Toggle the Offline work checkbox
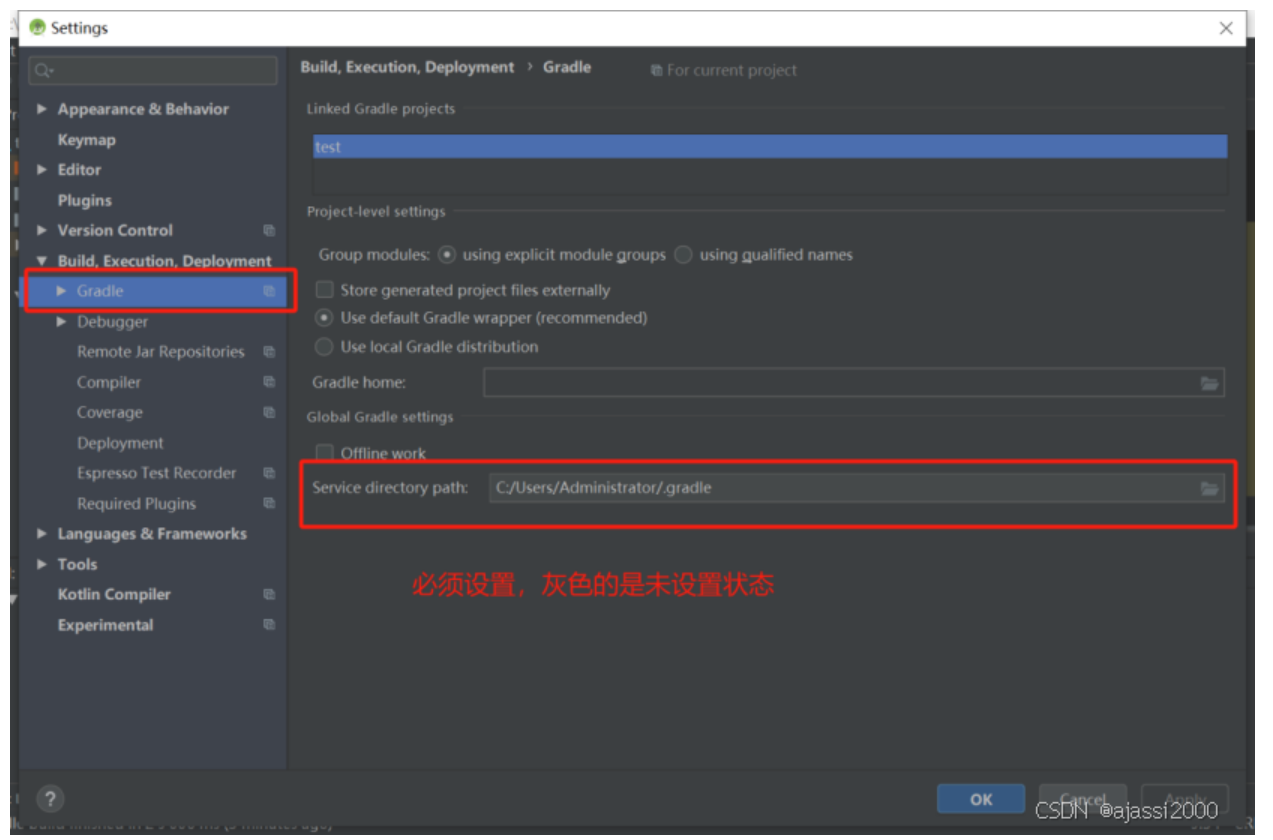 point(324,453)
